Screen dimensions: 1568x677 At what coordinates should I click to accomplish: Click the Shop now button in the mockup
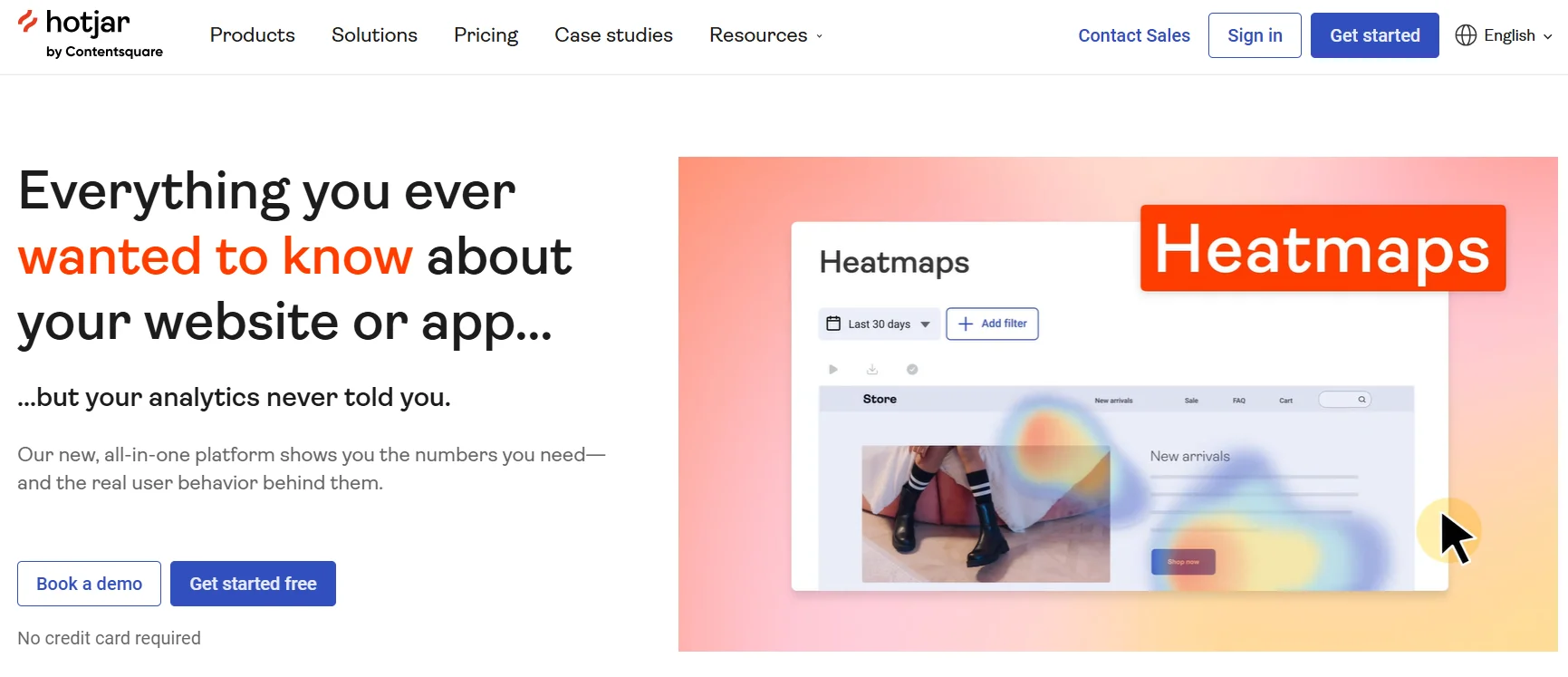(x=1183, y=562)
